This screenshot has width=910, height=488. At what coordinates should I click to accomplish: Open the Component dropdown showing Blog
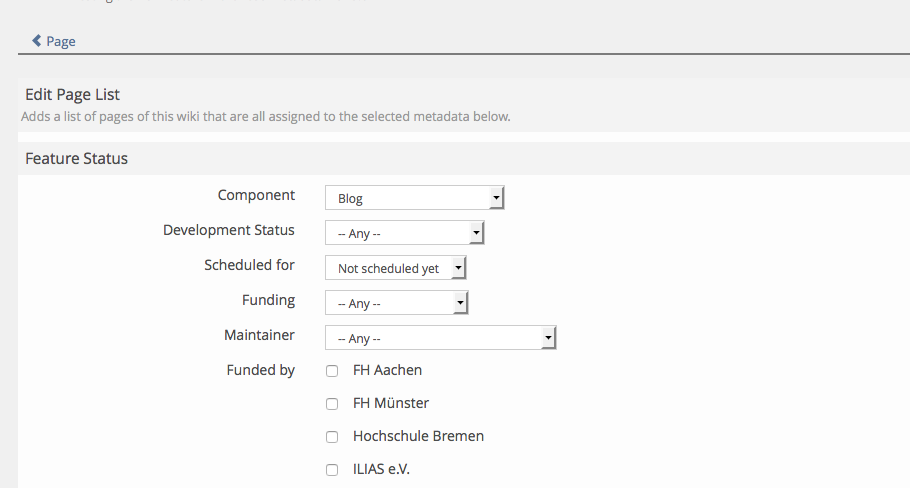tap(414, 198)
